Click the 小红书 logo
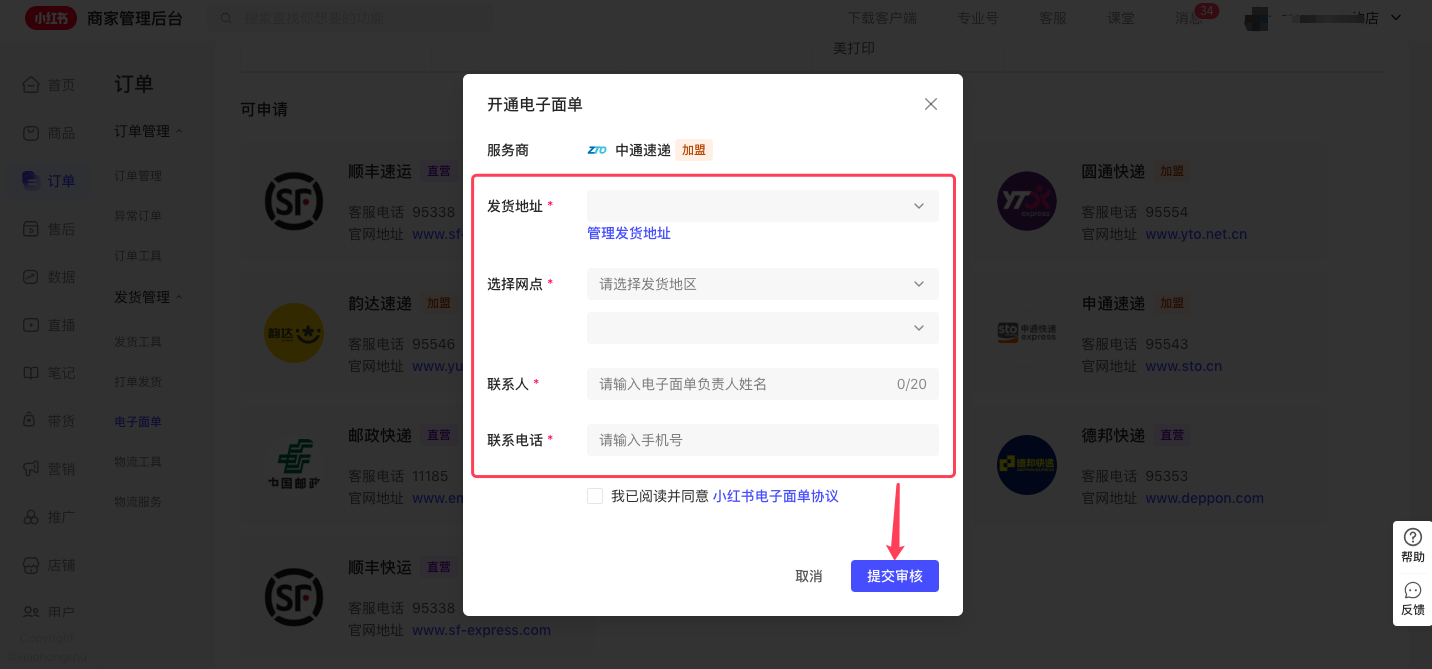The image size is (1432, 669). pos(51,18)
